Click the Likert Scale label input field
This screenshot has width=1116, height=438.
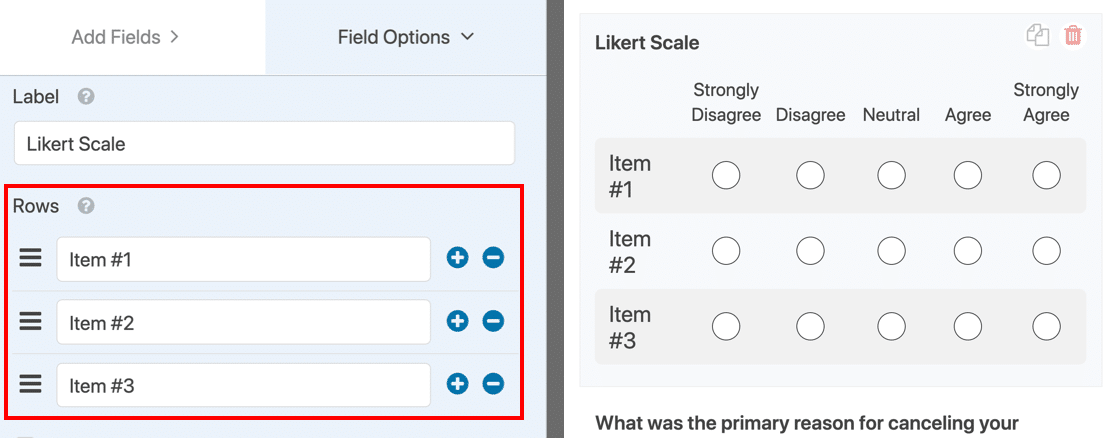pyautogui.click(x=264, y=143)
